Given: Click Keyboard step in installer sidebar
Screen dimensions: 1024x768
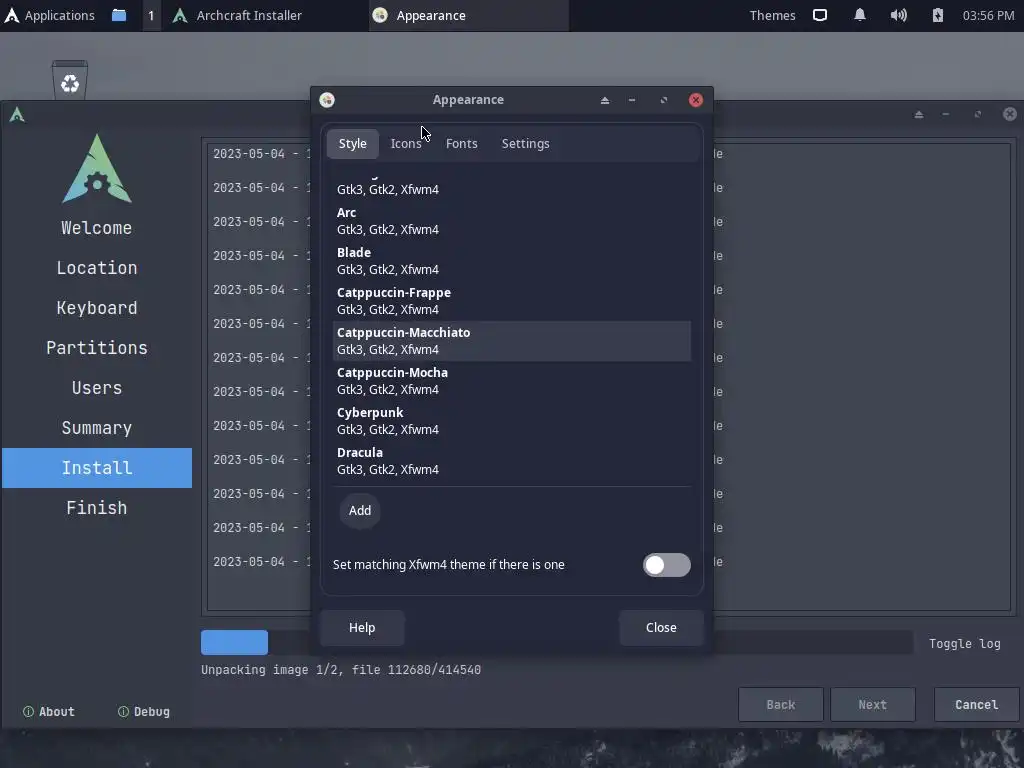Looking at the screenshot, I should pos(97,308).
